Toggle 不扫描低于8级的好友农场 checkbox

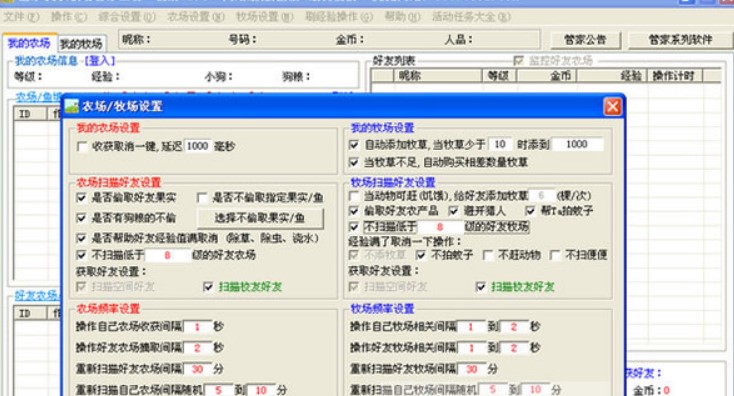(x=81, y=255)
